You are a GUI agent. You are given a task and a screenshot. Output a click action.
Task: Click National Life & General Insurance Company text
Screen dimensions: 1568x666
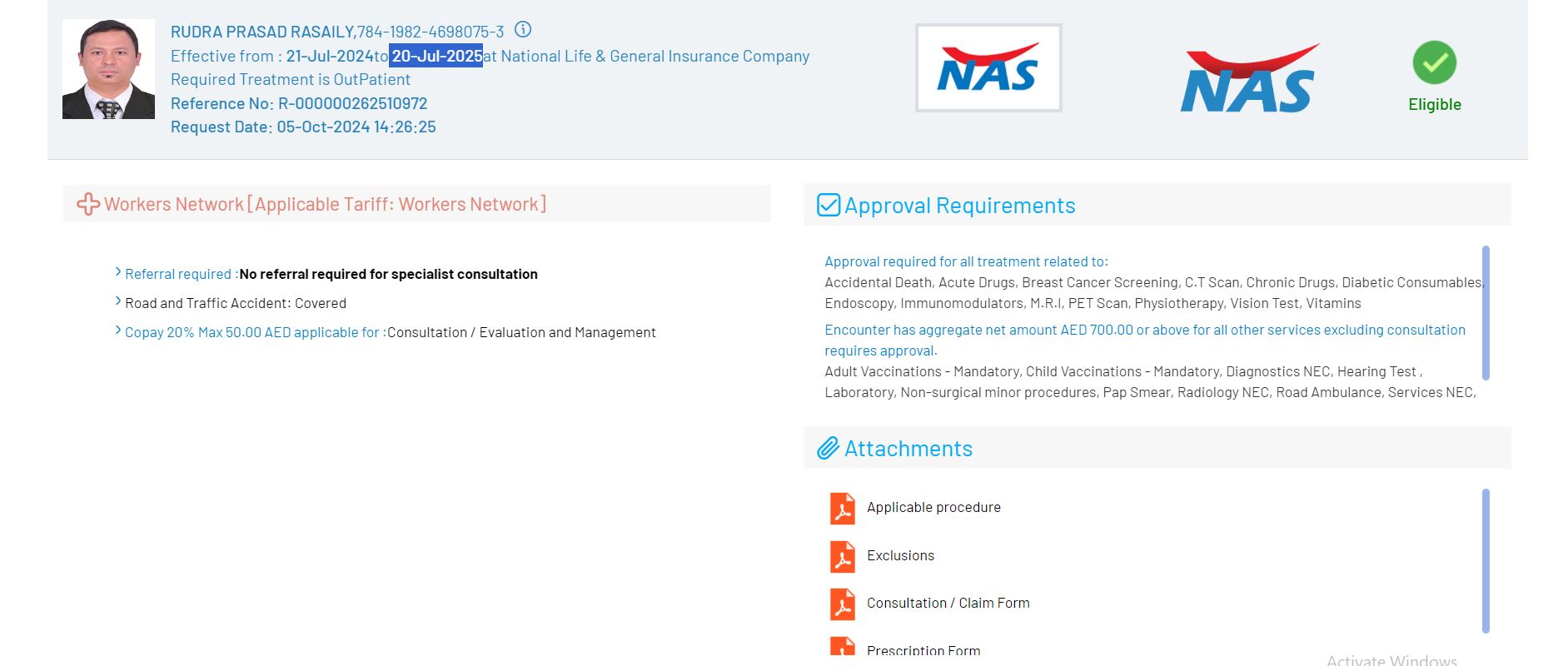tap(655, 56)
